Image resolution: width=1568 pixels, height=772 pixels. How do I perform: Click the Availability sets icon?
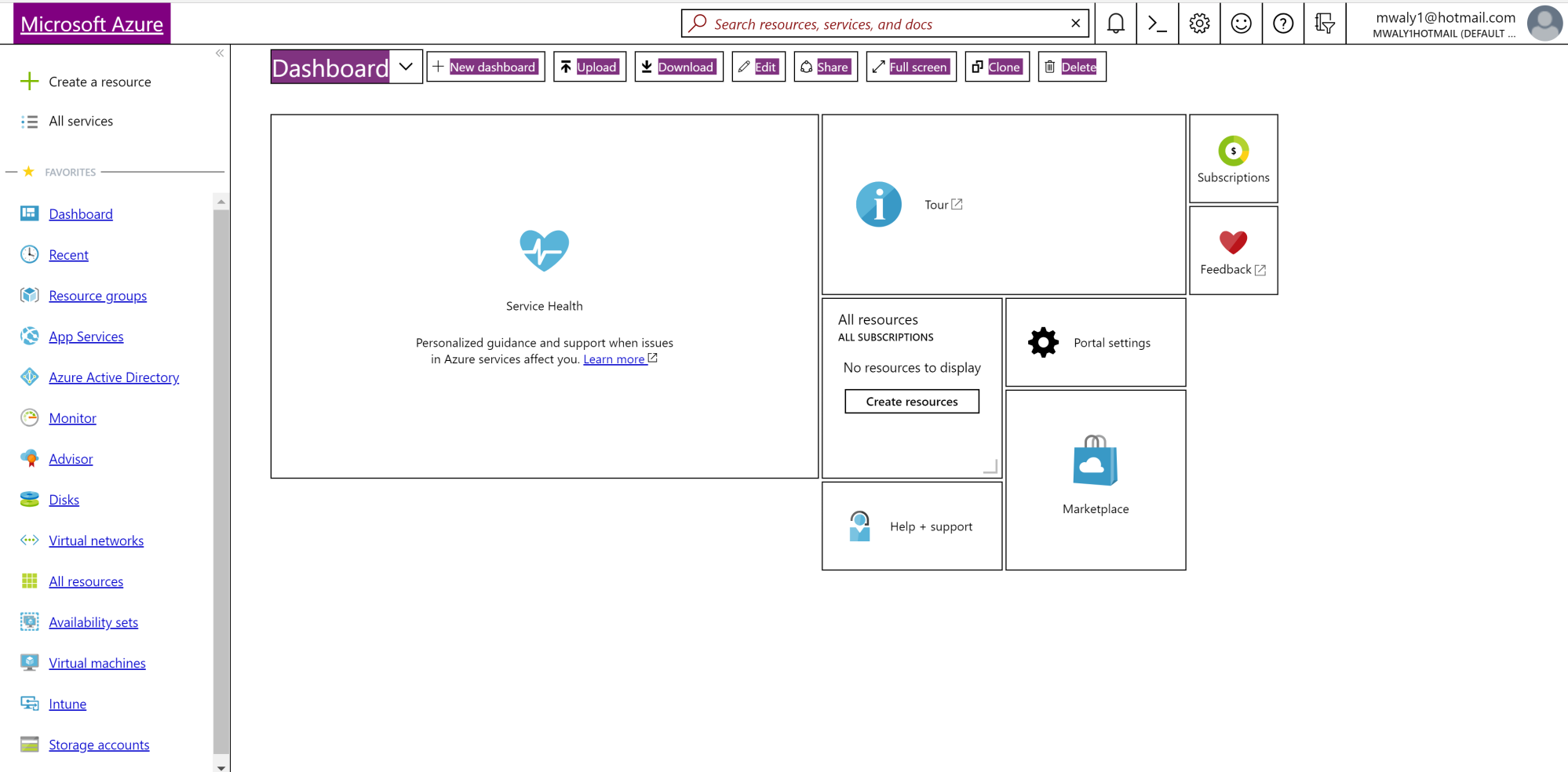[x=29, y=621]
